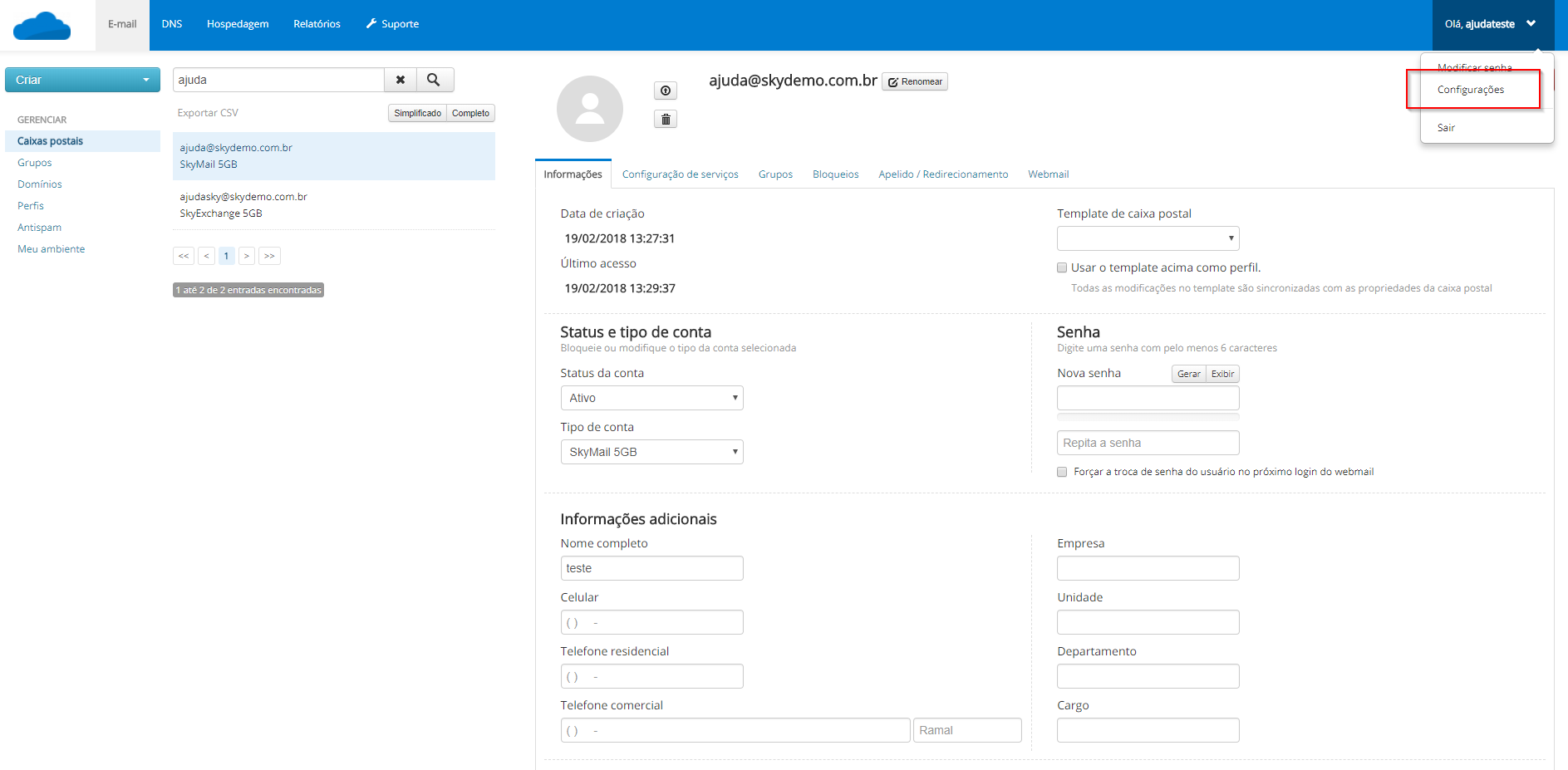
Task: Expand the Tipo de conta dropdown
Action: click(x=651, y=452)
